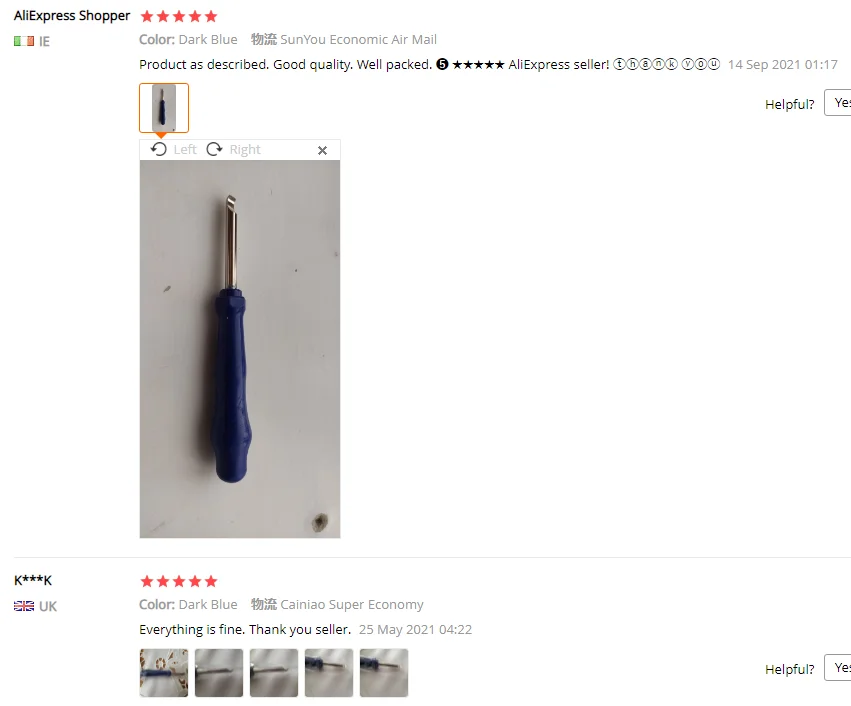Click the Cainiao Super Economy shipping label
851x706 pixels.
[x=352, y=605]
